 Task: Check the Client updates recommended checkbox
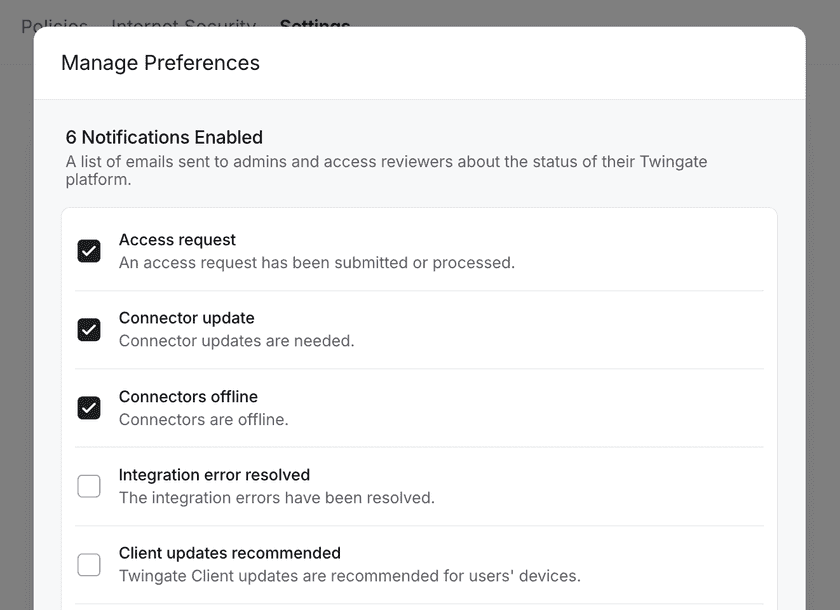[89, 564]
